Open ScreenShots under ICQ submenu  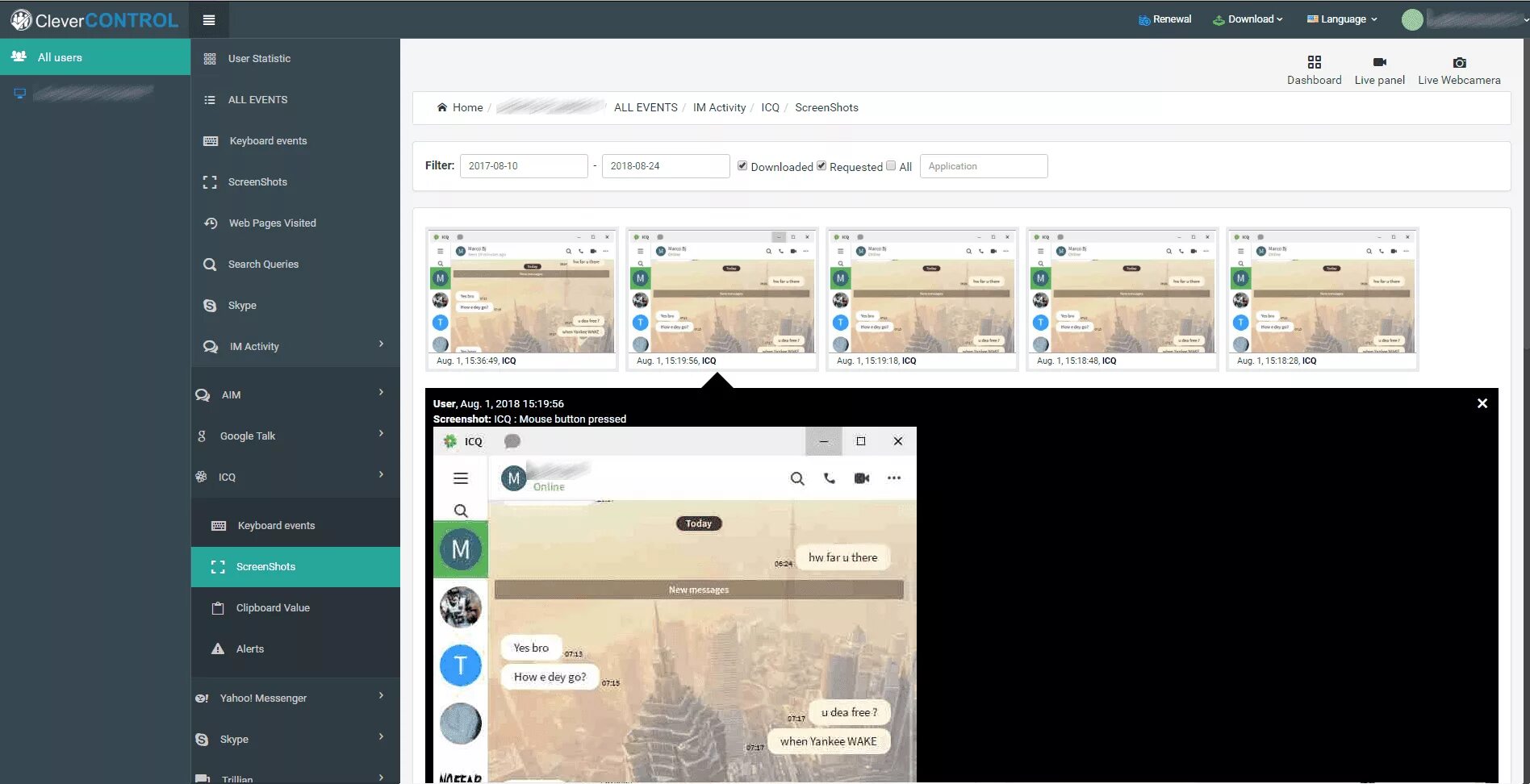coord(295,567)
